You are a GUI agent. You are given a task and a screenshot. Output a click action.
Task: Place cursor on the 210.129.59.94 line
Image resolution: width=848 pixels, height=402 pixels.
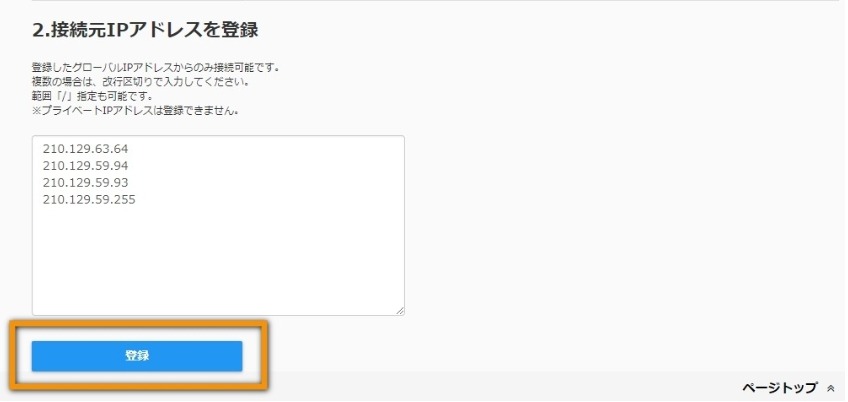[x=85, y=166]
